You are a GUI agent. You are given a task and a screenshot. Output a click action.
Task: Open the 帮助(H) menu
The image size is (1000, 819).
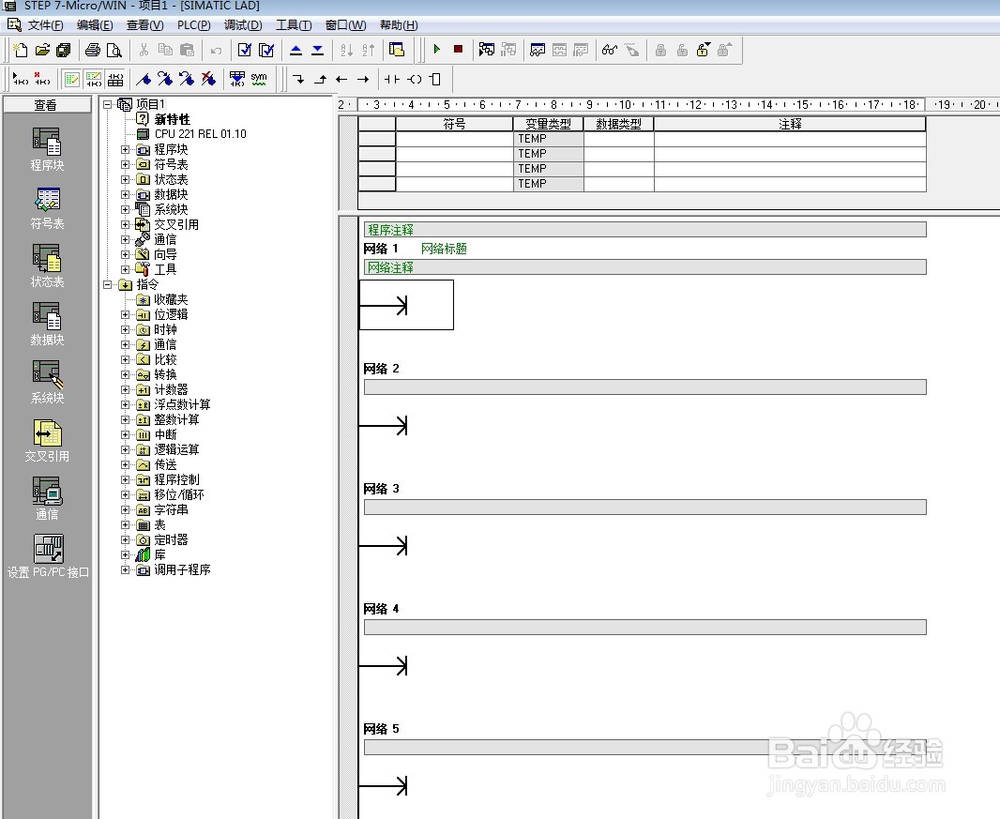(399, 25)
